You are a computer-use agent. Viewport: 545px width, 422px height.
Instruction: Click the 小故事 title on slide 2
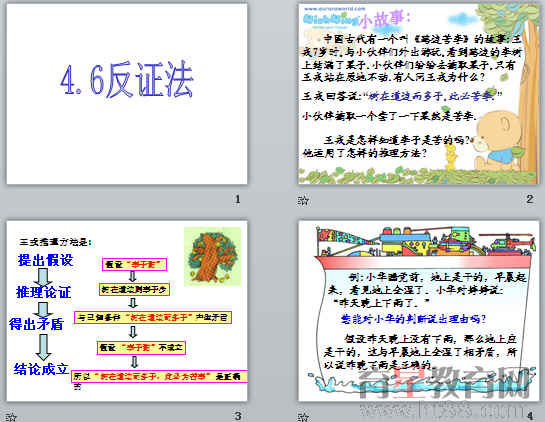pyautogui.click(x=385, y=19)
